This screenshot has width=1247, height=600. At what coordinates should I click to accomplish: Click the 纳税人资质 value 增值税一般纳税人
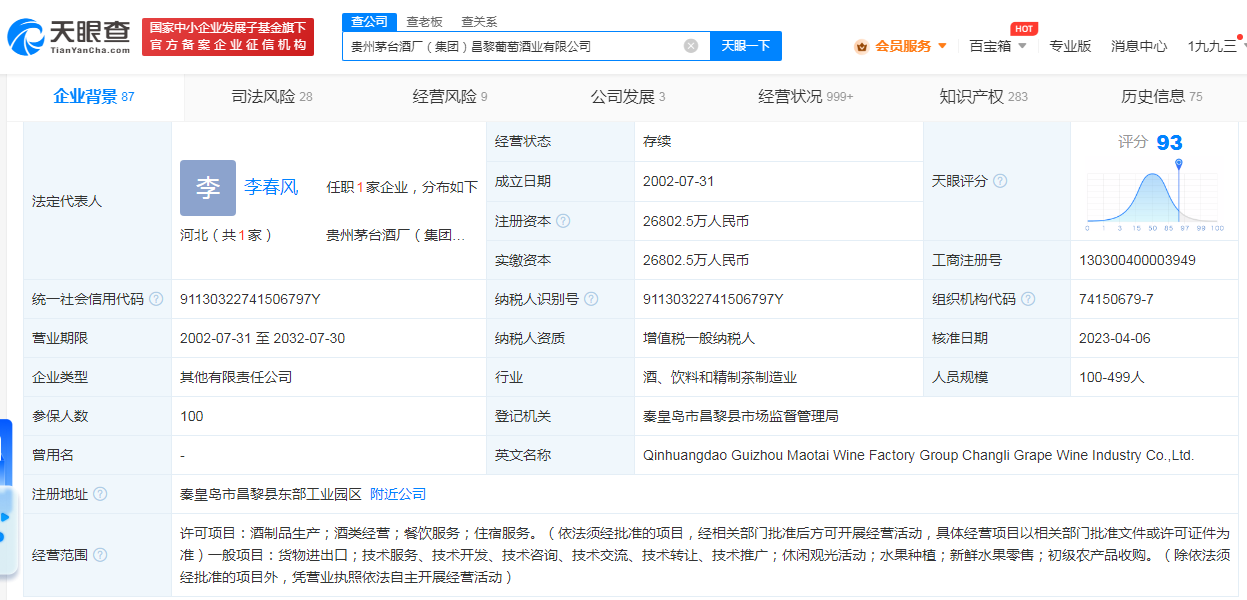click(x=699, y=338)
